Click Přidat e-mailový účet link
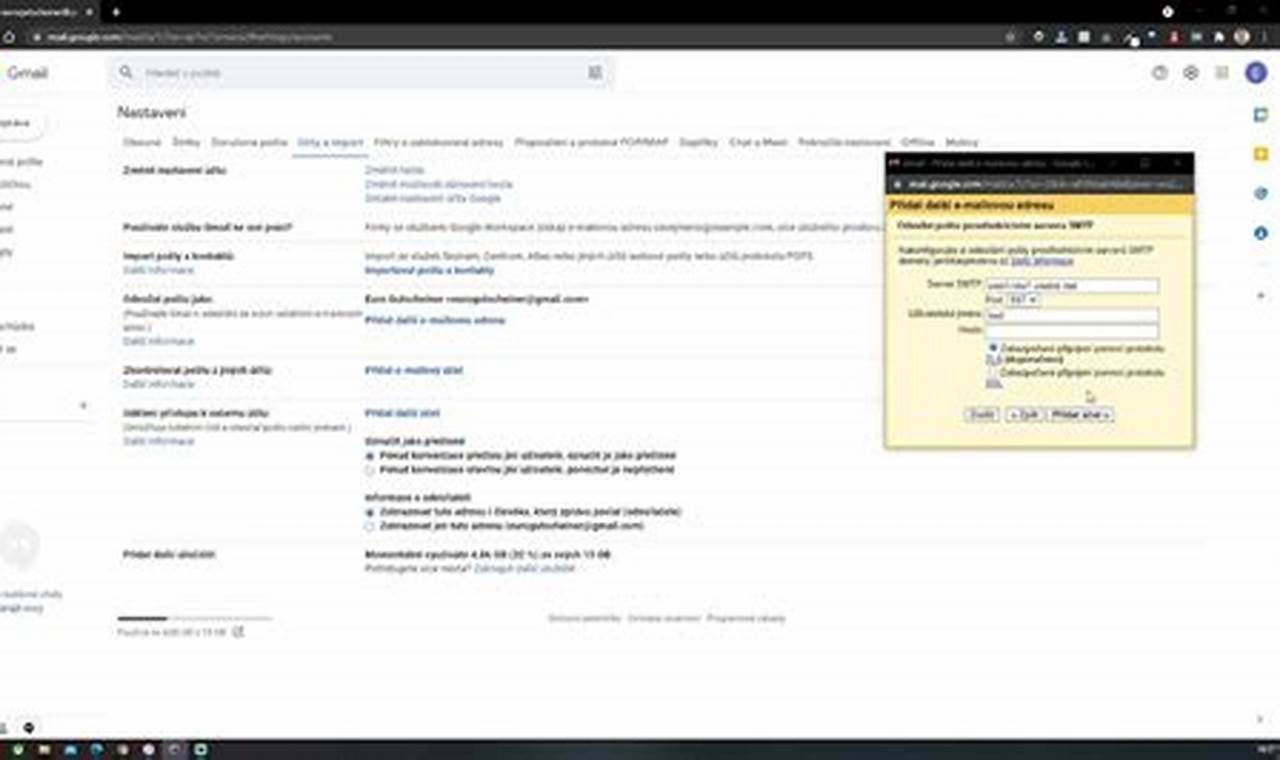 [414, 371]
